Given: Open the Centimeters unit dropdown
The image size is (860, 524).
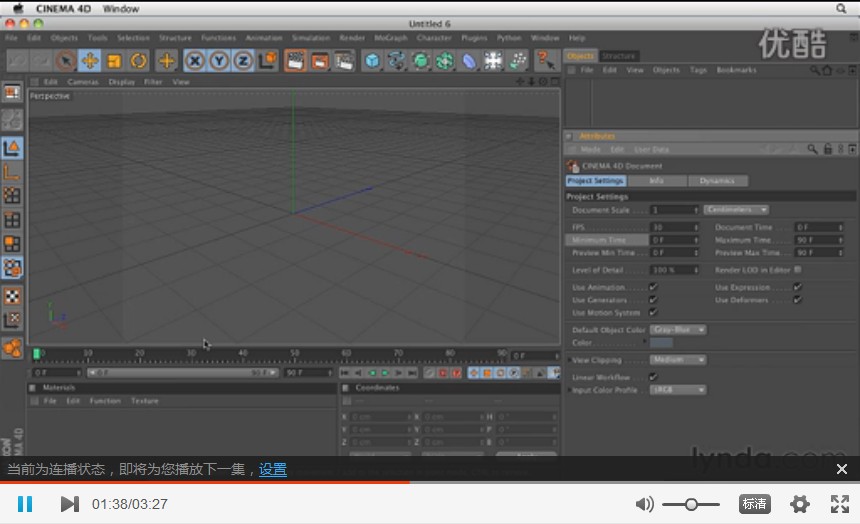Looking at the screenshot, I should pyautogui.click(x=735, y=210).
